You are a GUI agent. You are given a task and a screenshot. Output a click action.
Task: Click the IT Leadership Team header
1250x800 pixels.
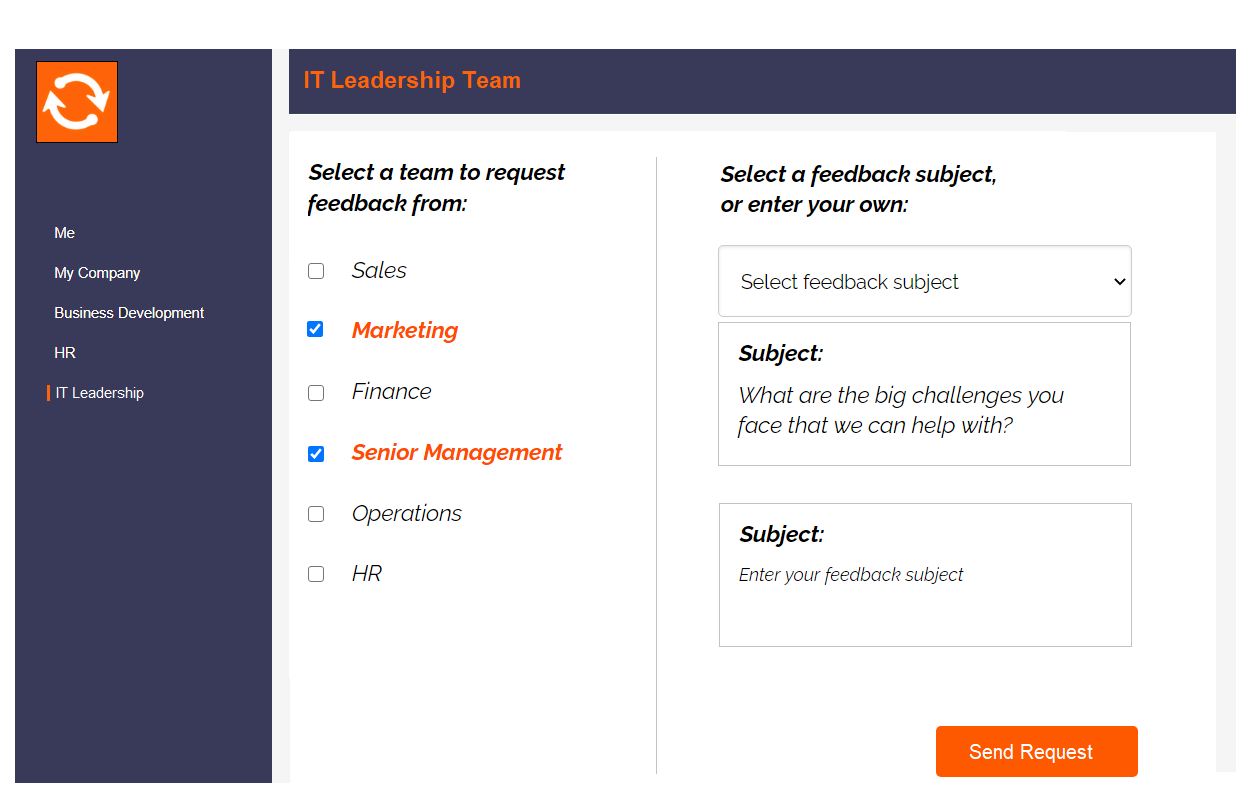[x=412, y=81]
